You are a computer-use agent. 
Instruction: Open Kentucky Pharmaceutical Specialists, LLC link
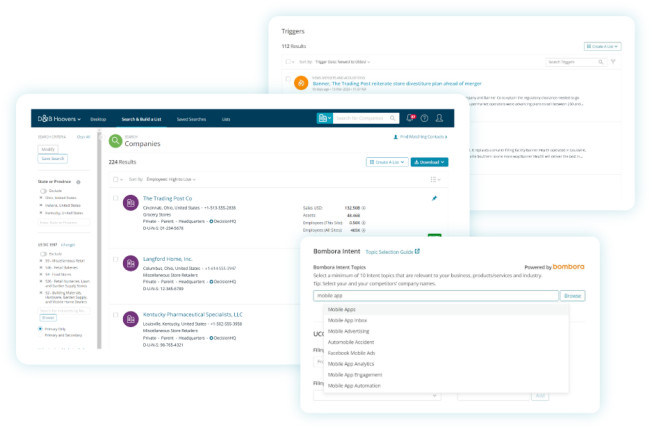(193, 314)
